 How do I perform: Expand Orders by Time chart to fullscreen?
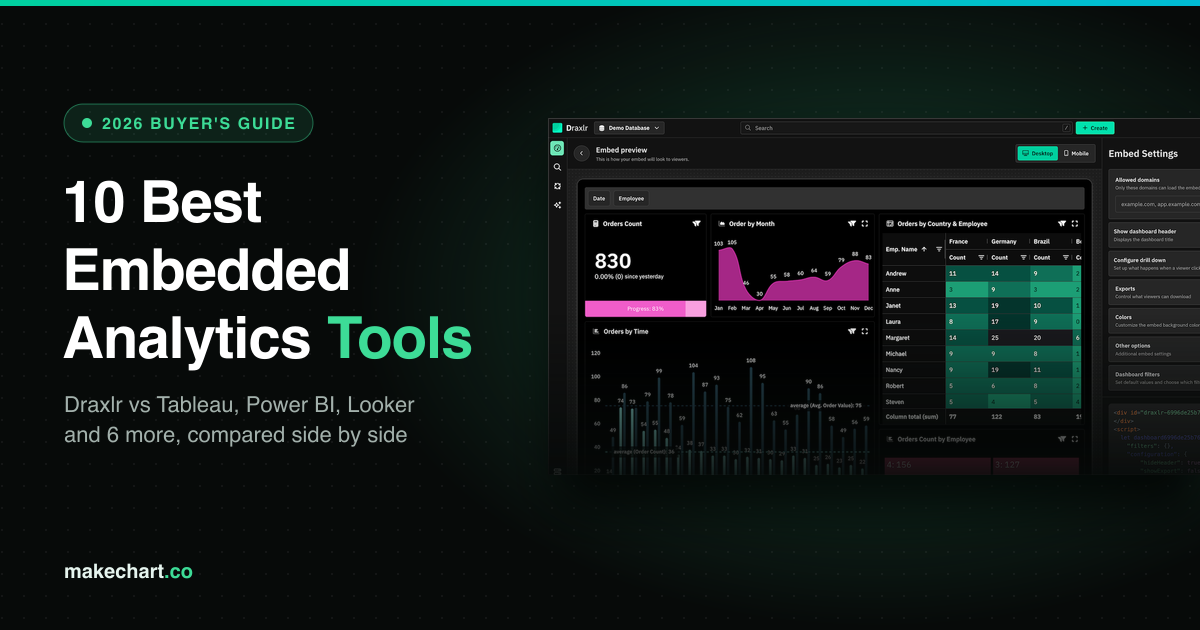[865, 331]
